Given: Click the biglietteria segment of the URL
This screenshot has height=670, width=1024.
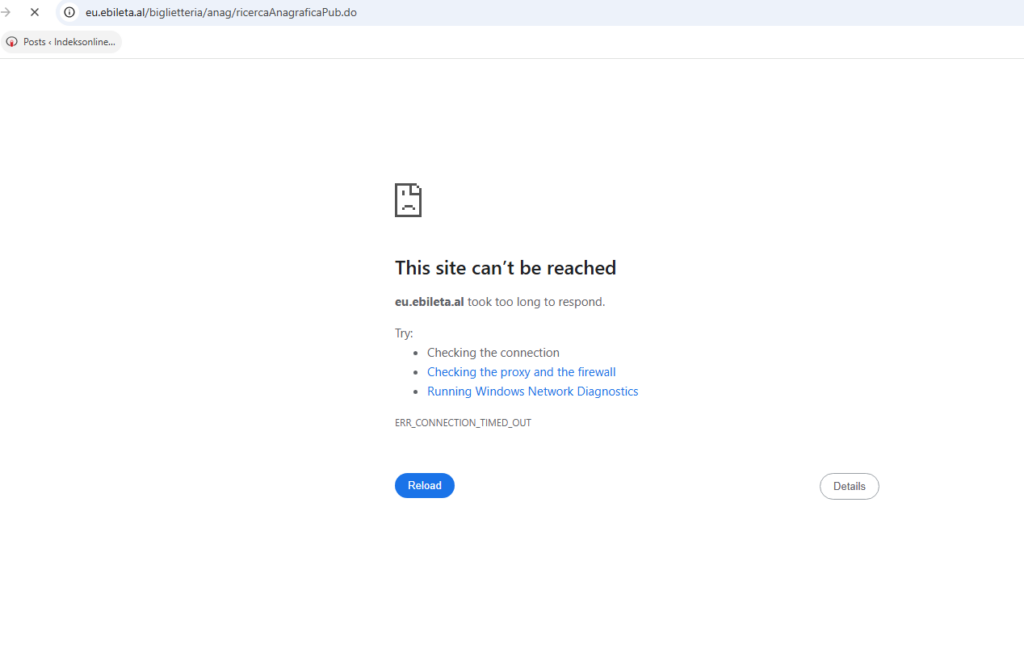Looking at the screenshot, I should 177,13.
